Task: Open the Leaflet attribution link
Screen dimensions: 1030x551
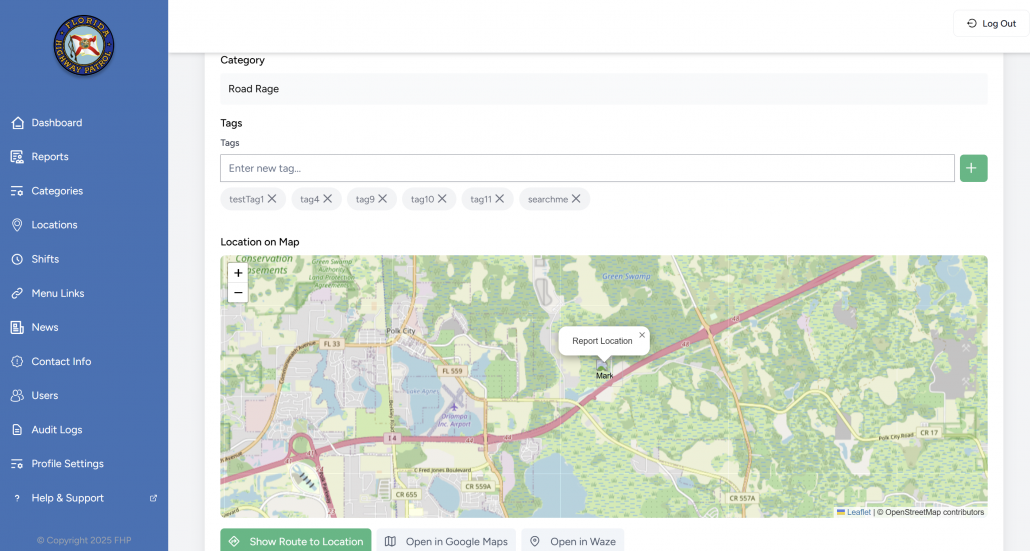Action: pos(858,512)
